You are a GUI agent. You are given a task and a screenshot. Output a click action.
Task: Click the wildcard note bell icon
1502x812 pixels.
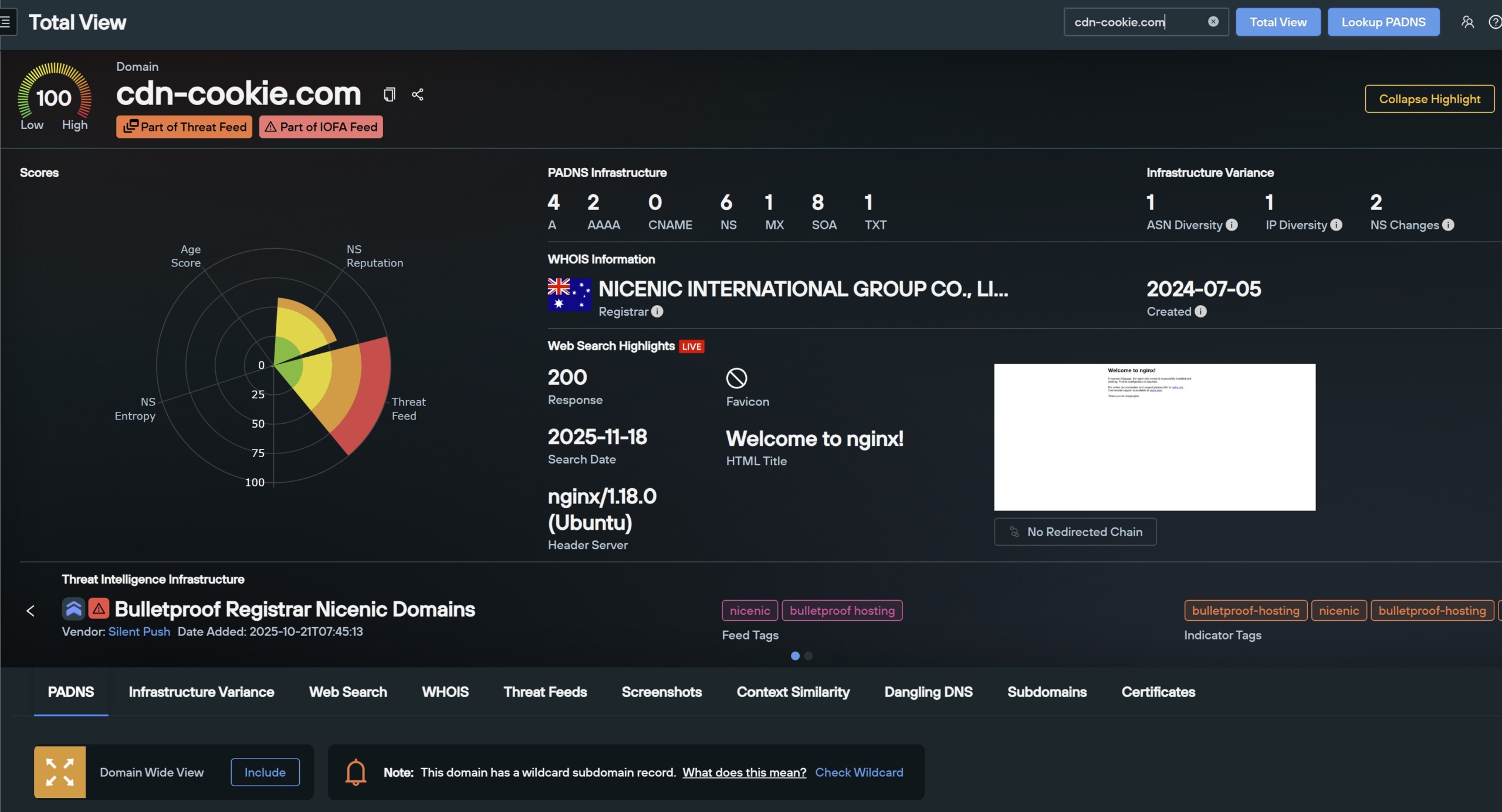click(x=356, y=772)
